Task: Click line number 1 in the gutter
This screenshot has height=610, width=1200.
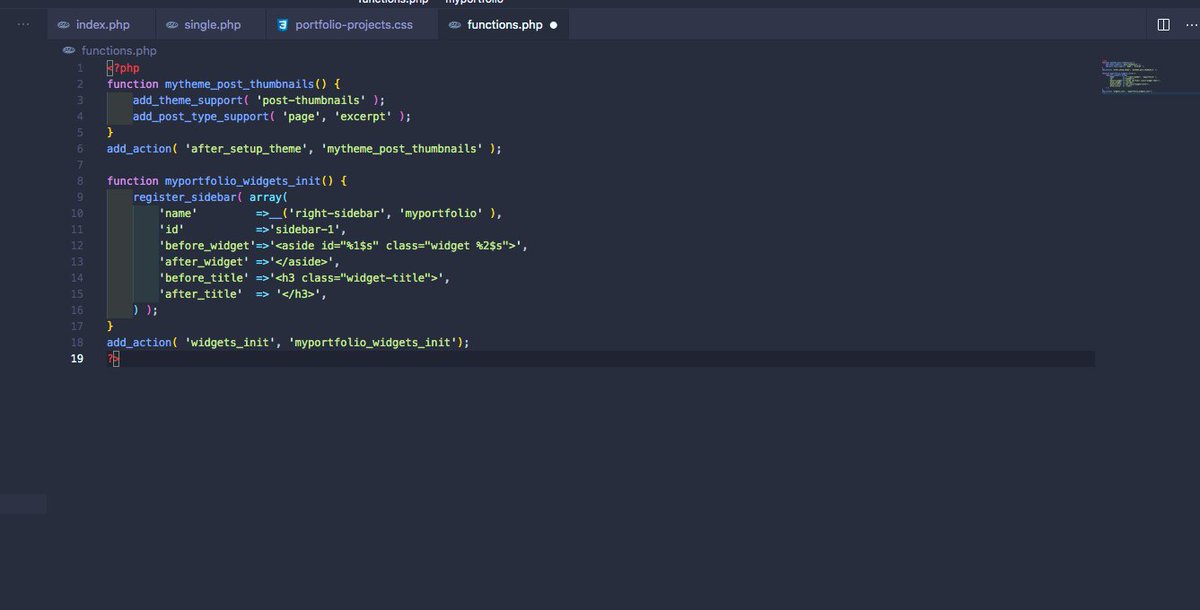Action: (79, 67)
